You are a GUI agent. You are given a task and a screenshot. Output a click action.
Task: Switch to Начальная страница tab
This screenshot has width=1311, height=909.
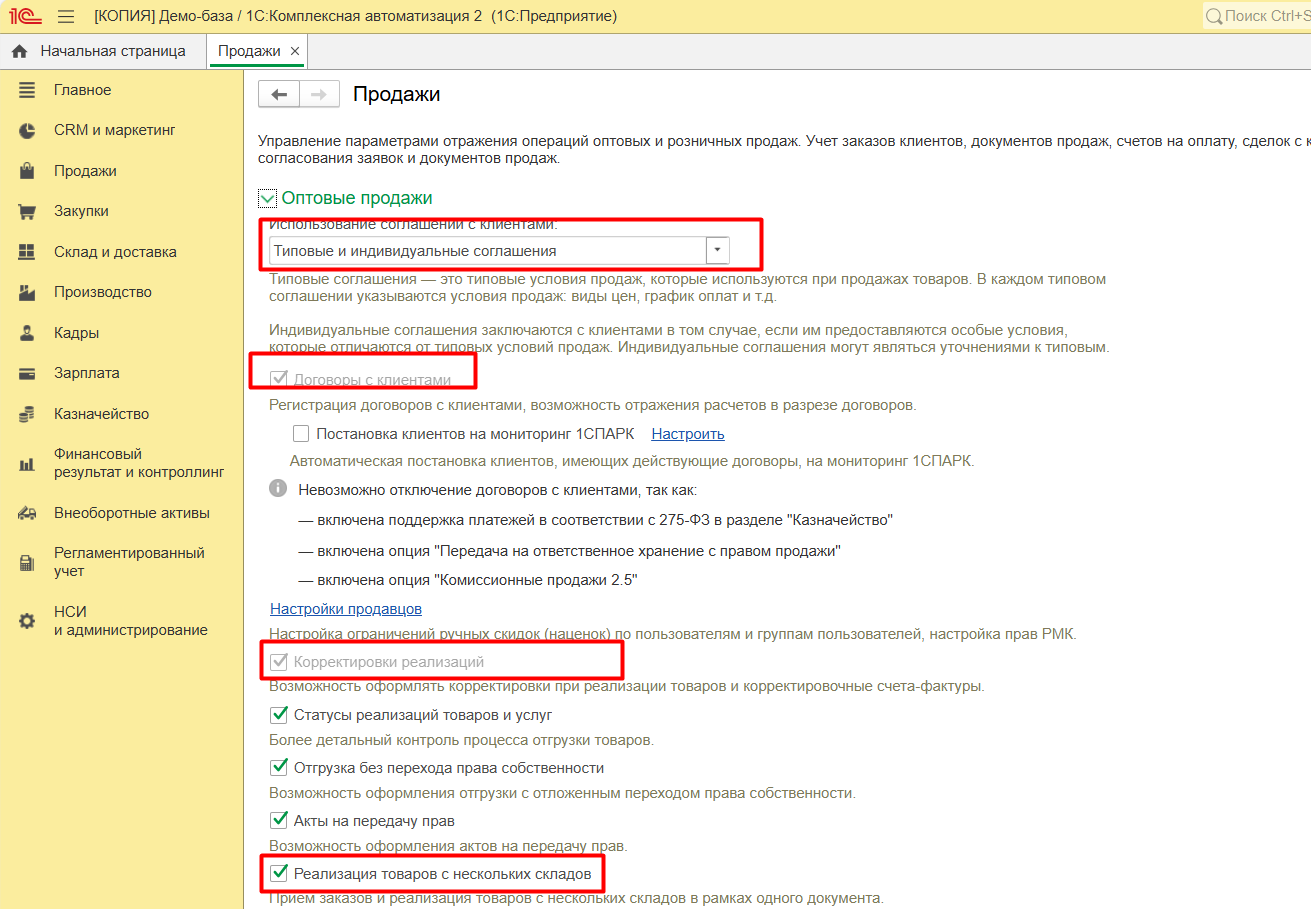point(101,51)
